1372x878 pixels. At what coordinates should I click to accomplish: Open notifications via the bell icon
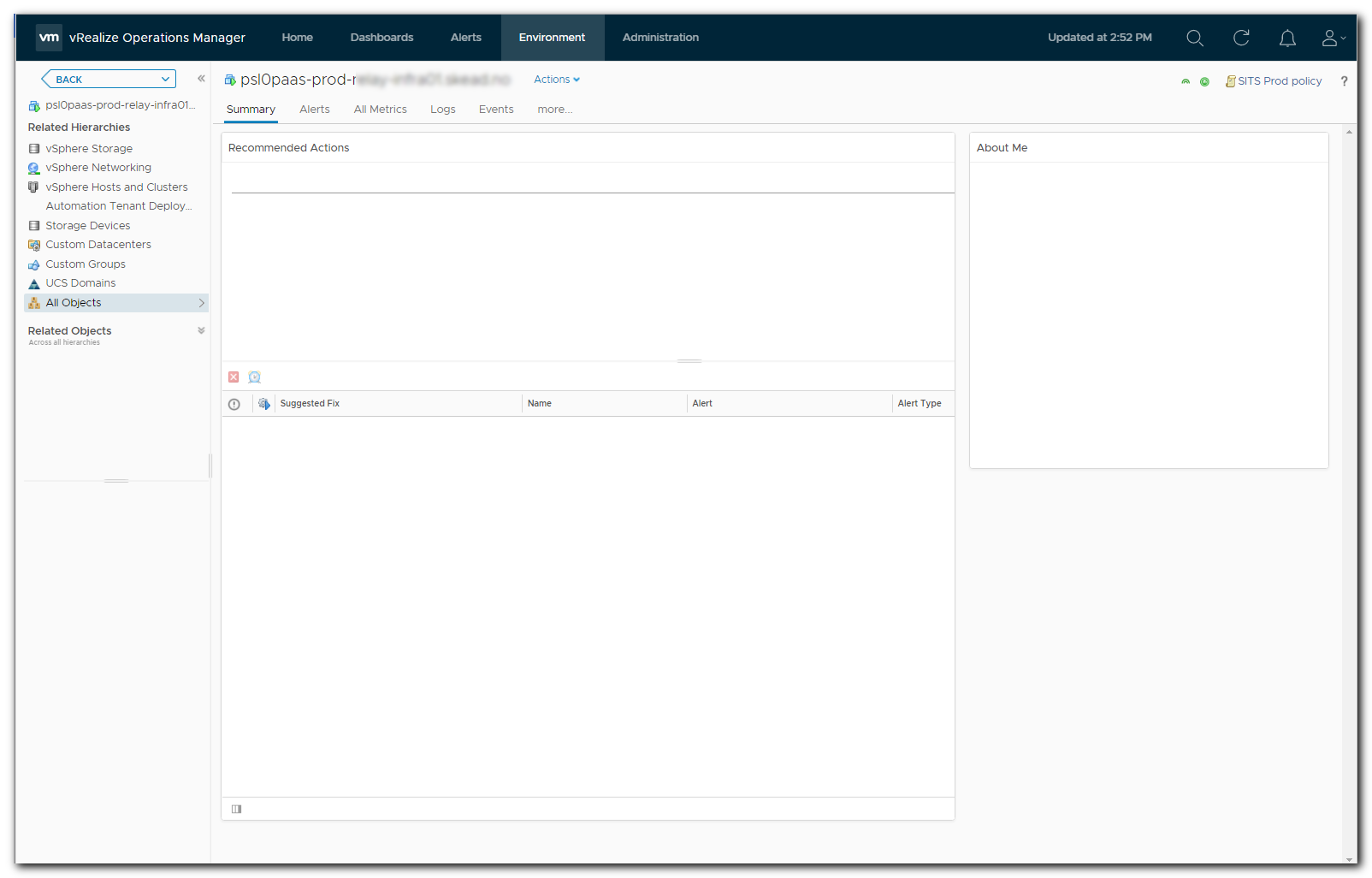pyautogui.click(x=1286, y=38)
